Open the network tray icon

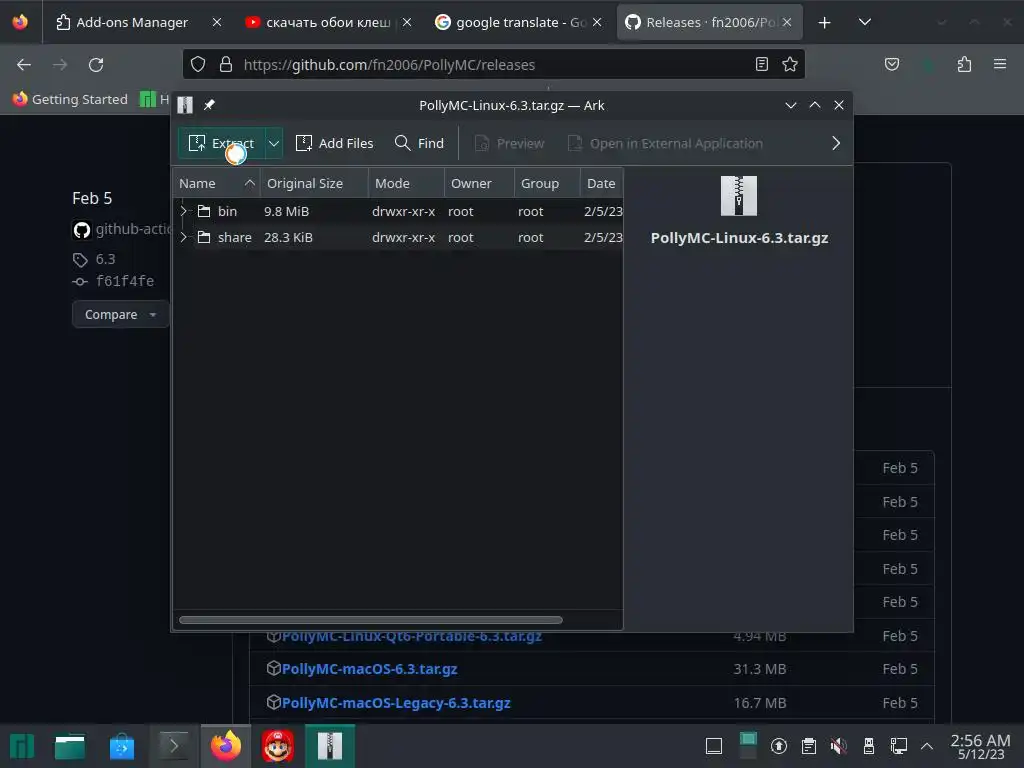tap(899, 746)
